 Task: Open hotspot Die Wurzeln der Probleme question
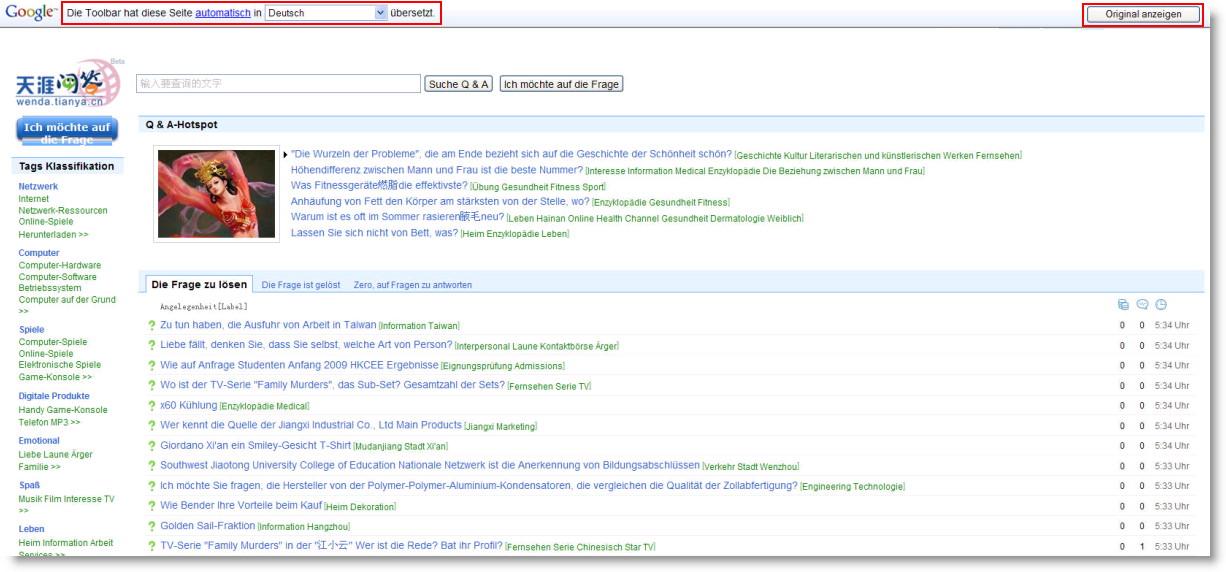click(511, 155)
